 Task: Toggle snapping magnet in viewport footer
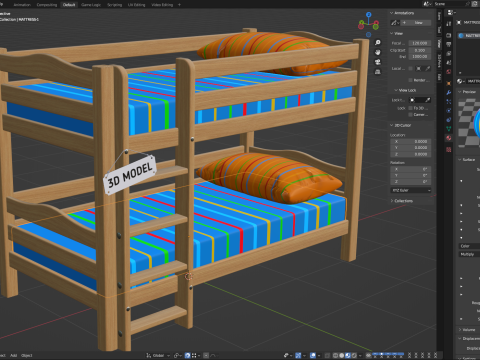click(188, 355)
